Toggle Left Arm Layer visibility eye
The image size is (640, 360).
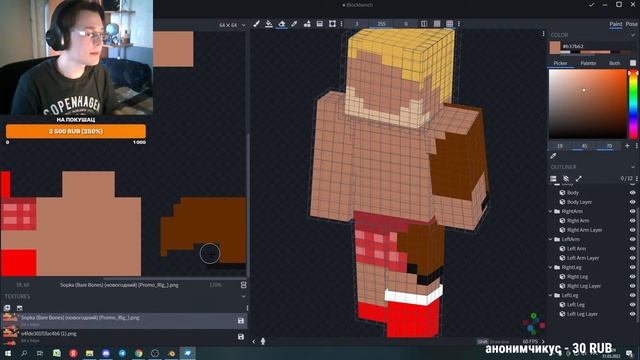[633, 258]
